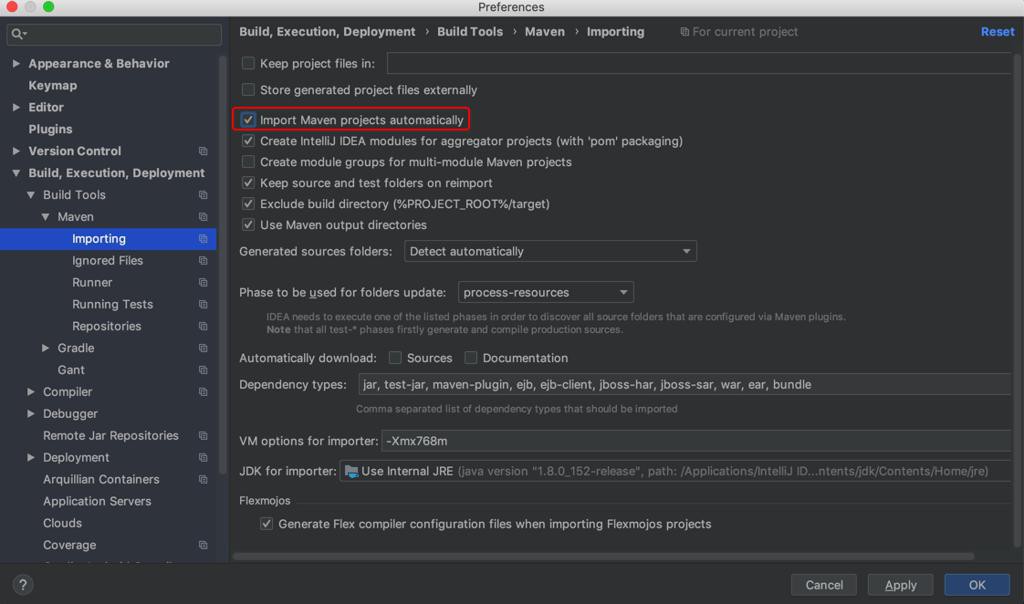Screen dimensions: 1024x604
Task: Expand the Gradle node
Action: click(x=45, y=348)
